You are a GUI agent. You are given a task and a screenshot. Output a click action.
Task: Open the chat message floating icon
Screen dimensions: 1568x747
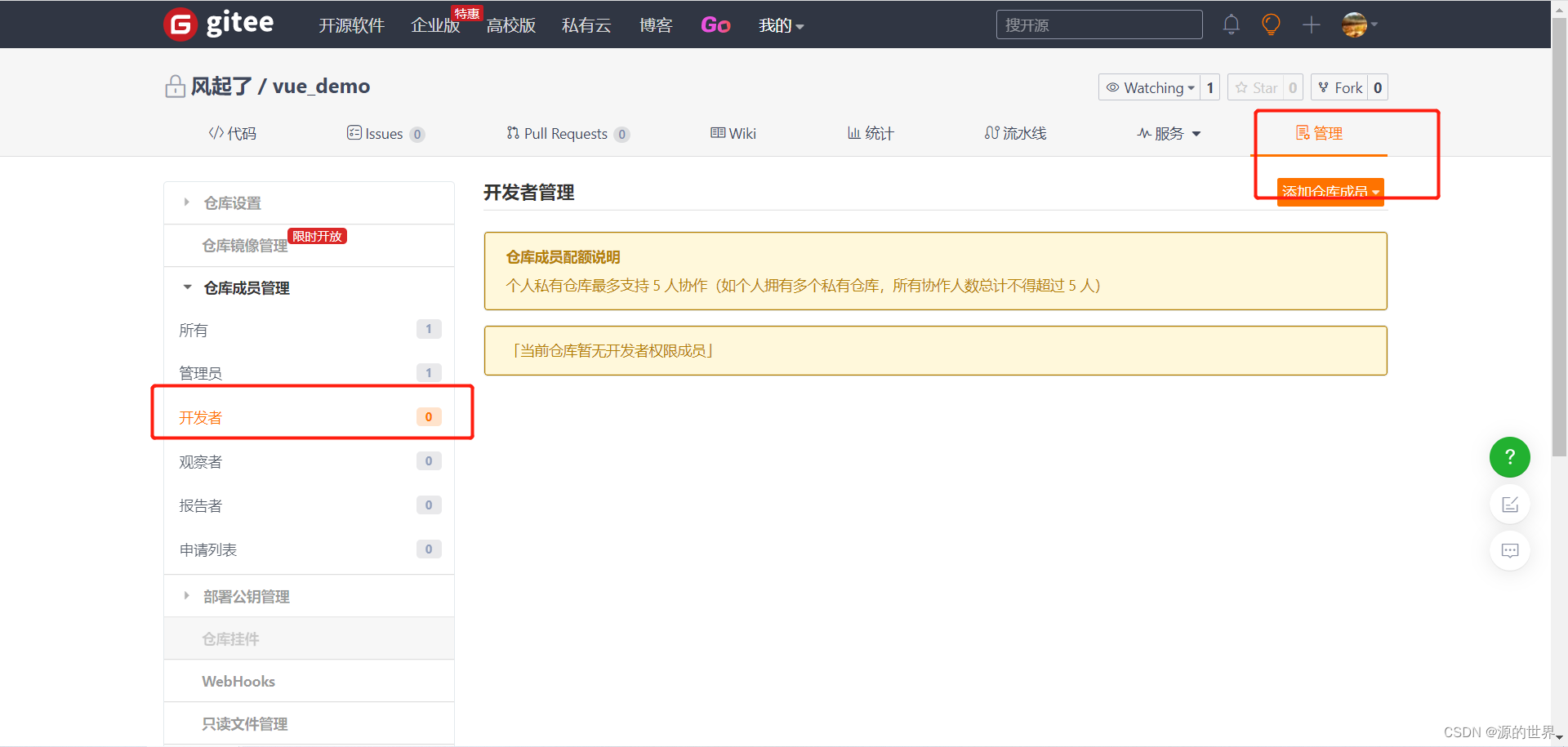pos(1510,550)
